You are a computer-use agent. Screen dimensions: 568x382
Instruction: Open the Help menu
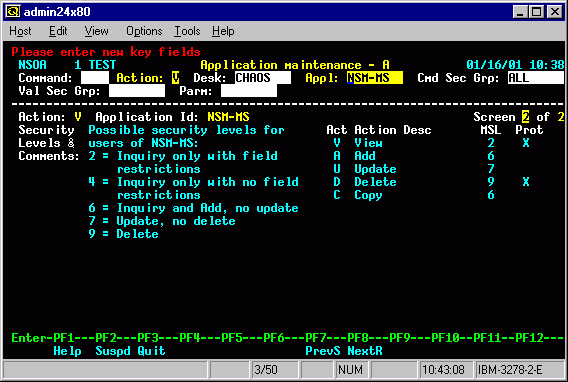[x=223, y=31]
